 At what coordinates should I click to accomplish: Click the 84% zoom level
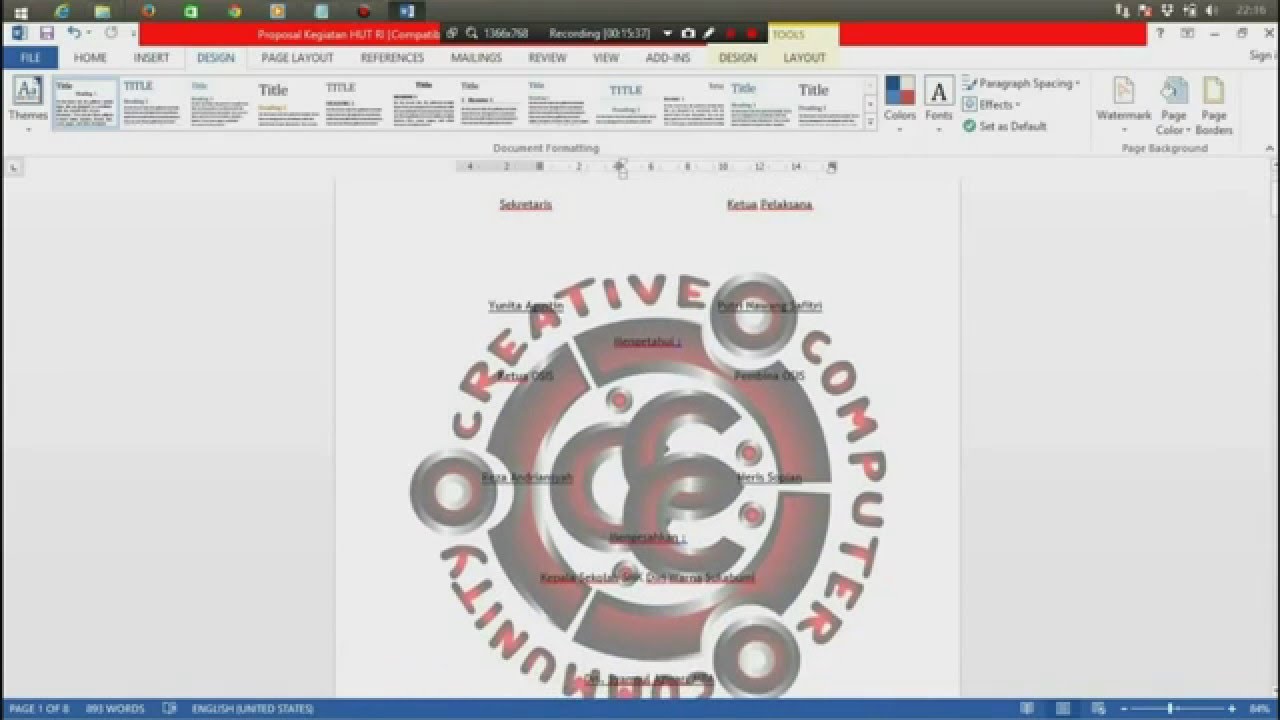coord(1258,709)
